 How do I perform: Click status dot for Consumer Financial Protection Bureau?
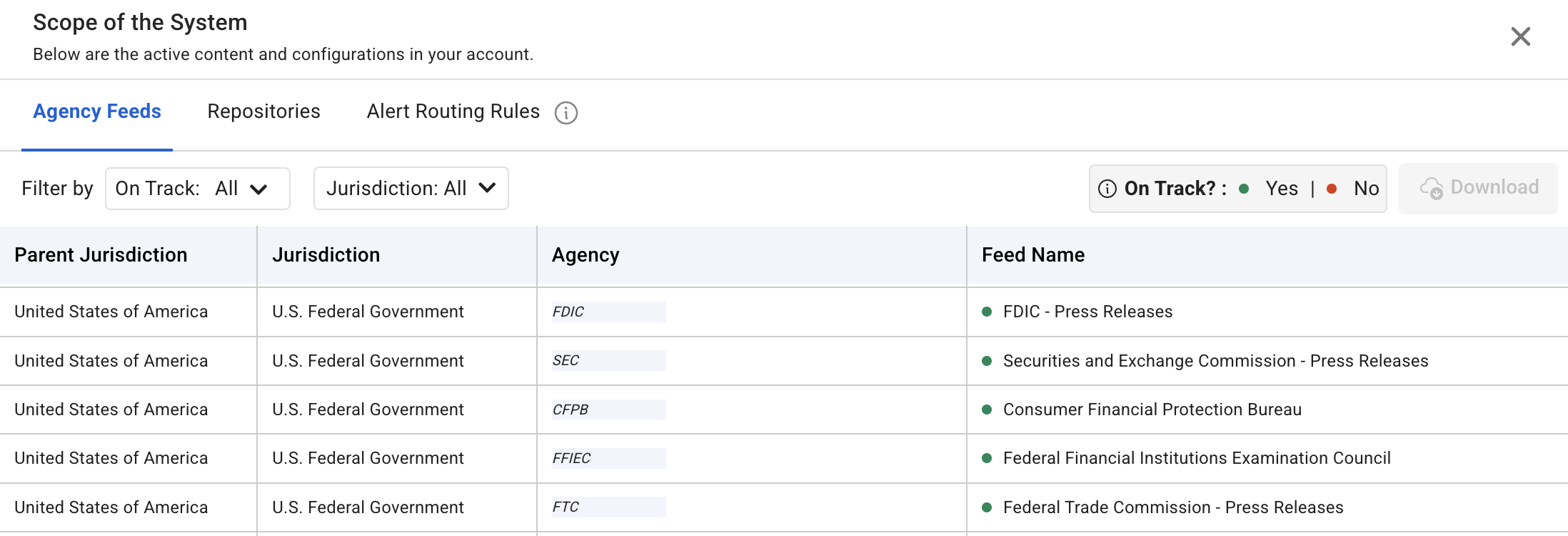pyautogui.click(x=987, y=410)
